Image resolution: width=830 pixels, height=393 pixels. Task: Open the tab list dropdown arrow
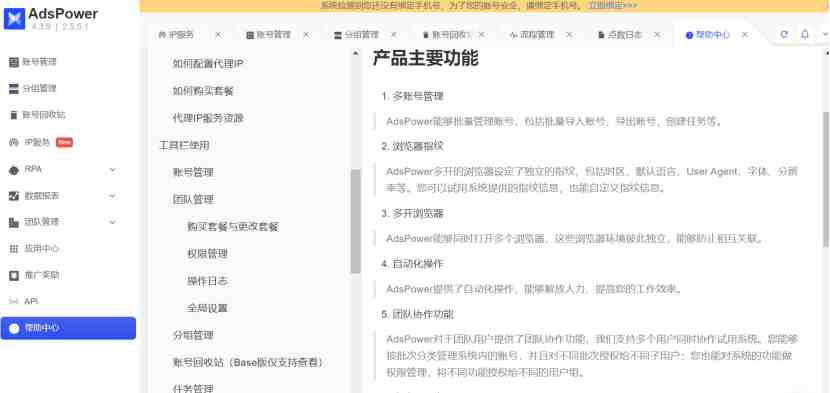(x=825, y=34)
